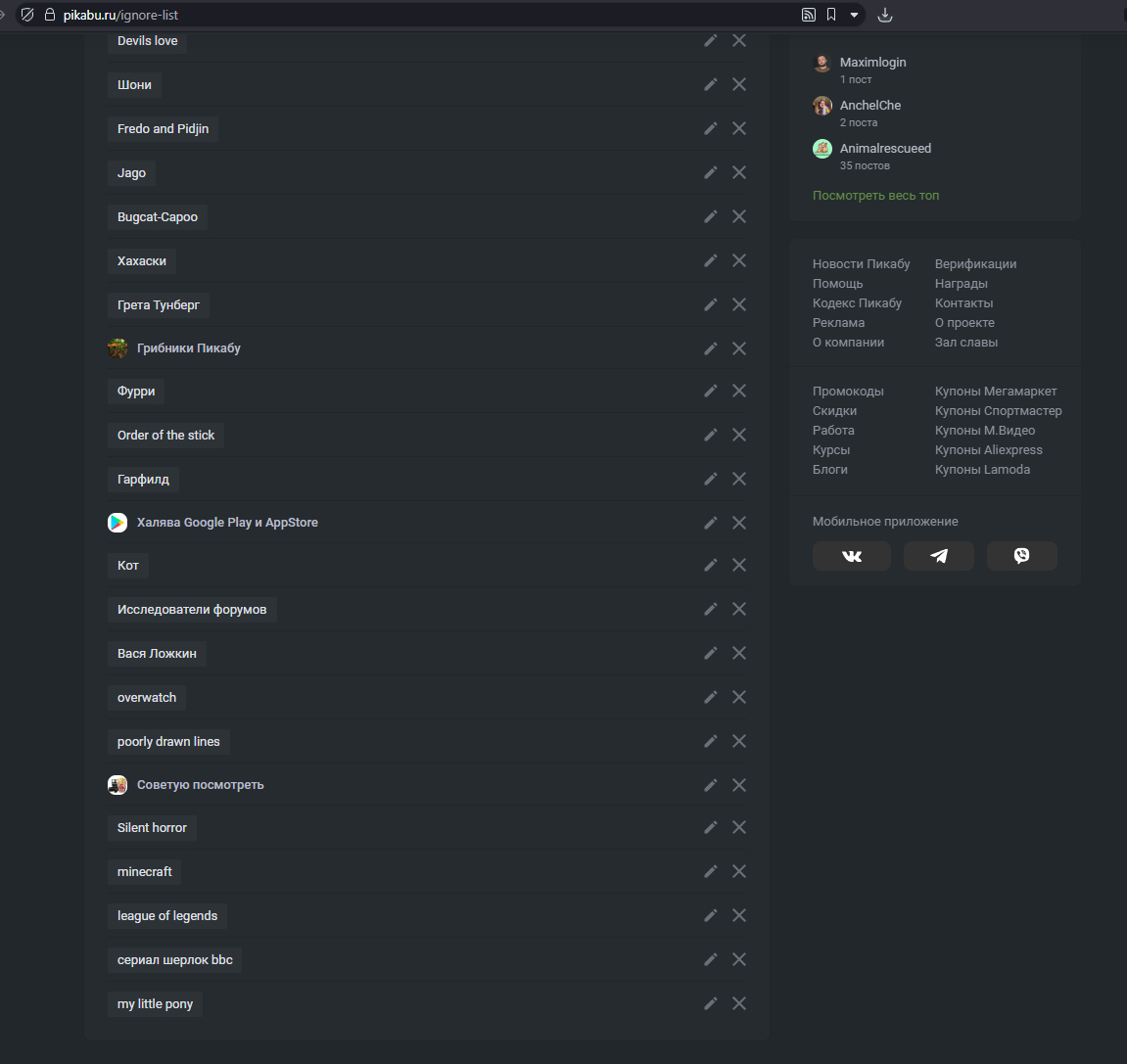The height and width of the screenshot is (1064, 1127).
Task: Open Telegram channel button
Action: point(939,556)
